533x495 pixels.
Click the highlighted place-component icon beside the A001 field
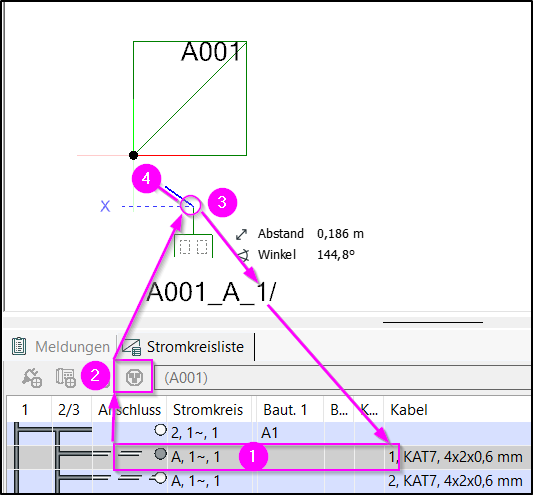[134, 377]
